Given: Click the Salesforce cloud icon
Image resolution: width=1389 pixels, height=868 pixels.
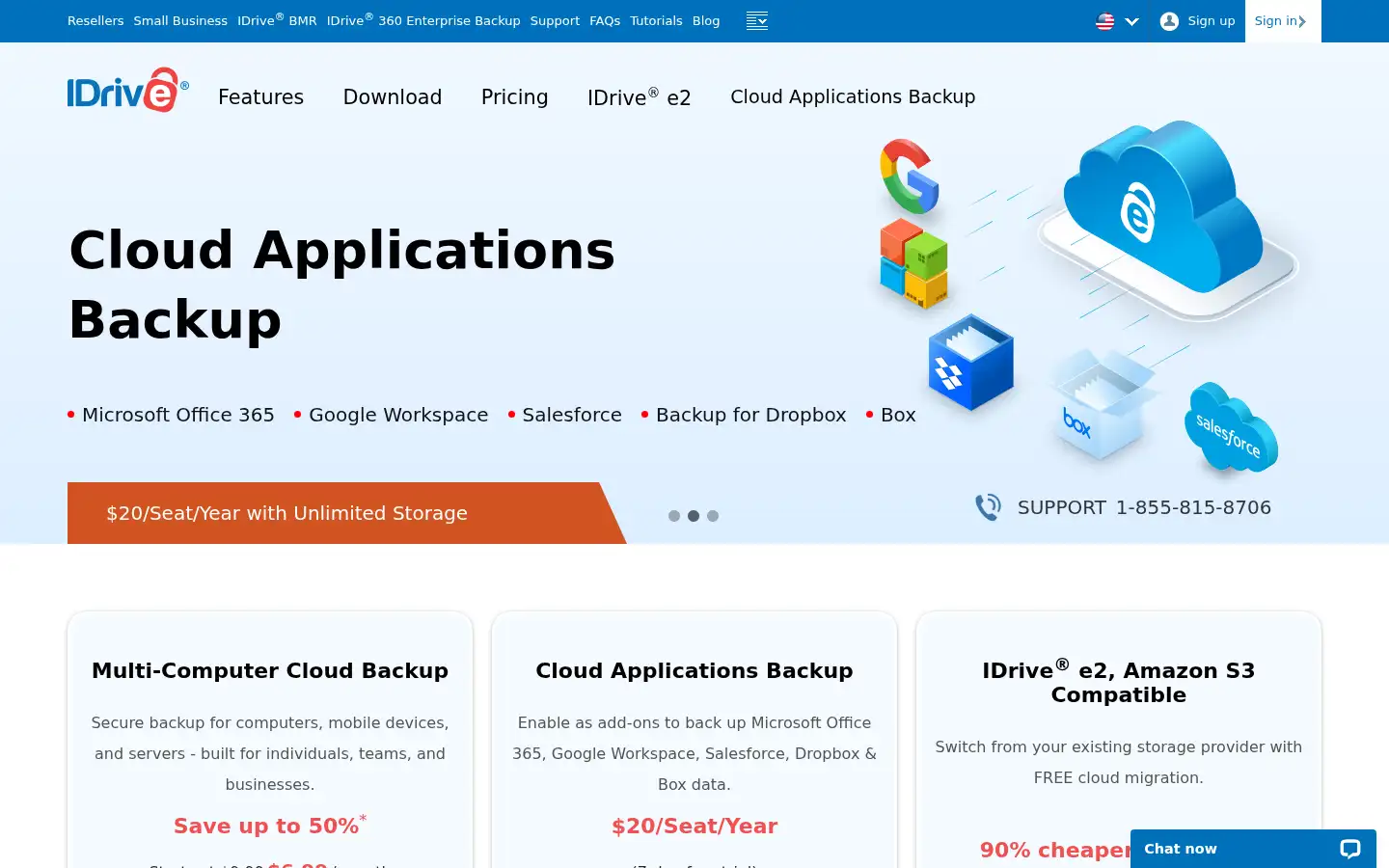Looking at the screenshot, I should coord(1230,428).
